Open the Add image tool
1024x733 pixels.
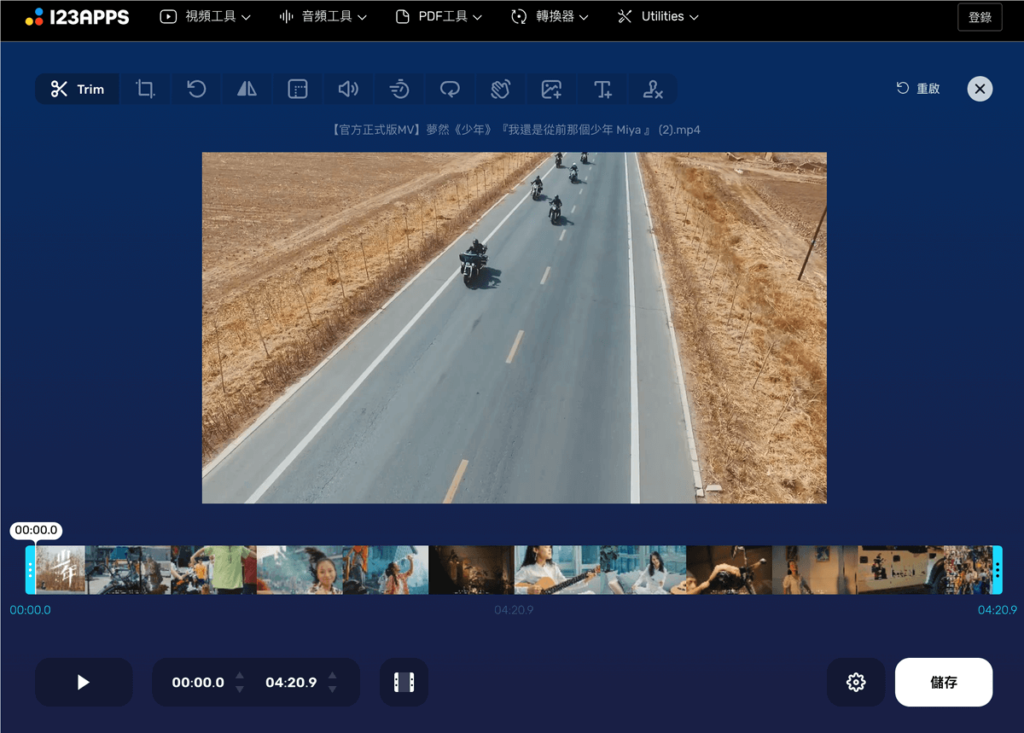click(x=552, y=89)
